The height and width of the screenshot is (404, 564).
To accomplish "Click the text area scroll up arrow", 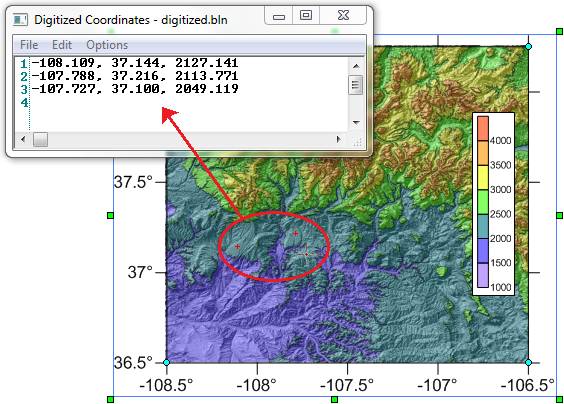I will point(356,66).
